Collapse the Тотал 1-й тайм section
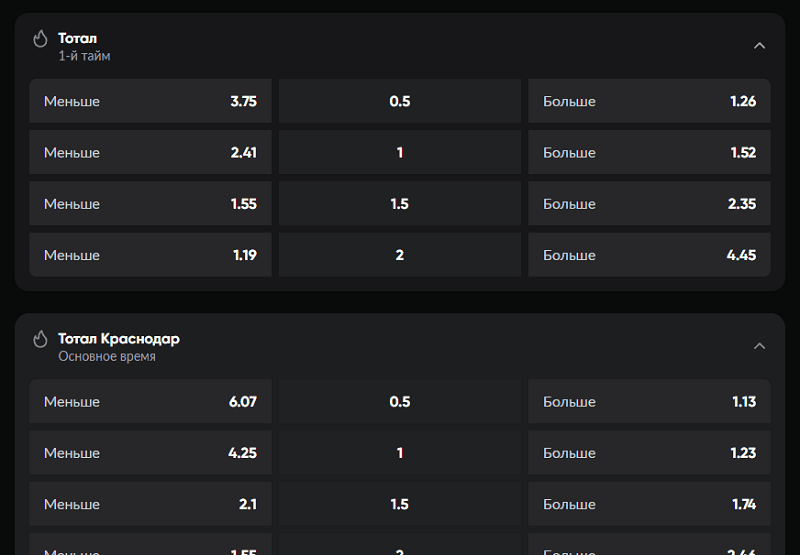This screenshot has height=555, width=800. [759, 45]
